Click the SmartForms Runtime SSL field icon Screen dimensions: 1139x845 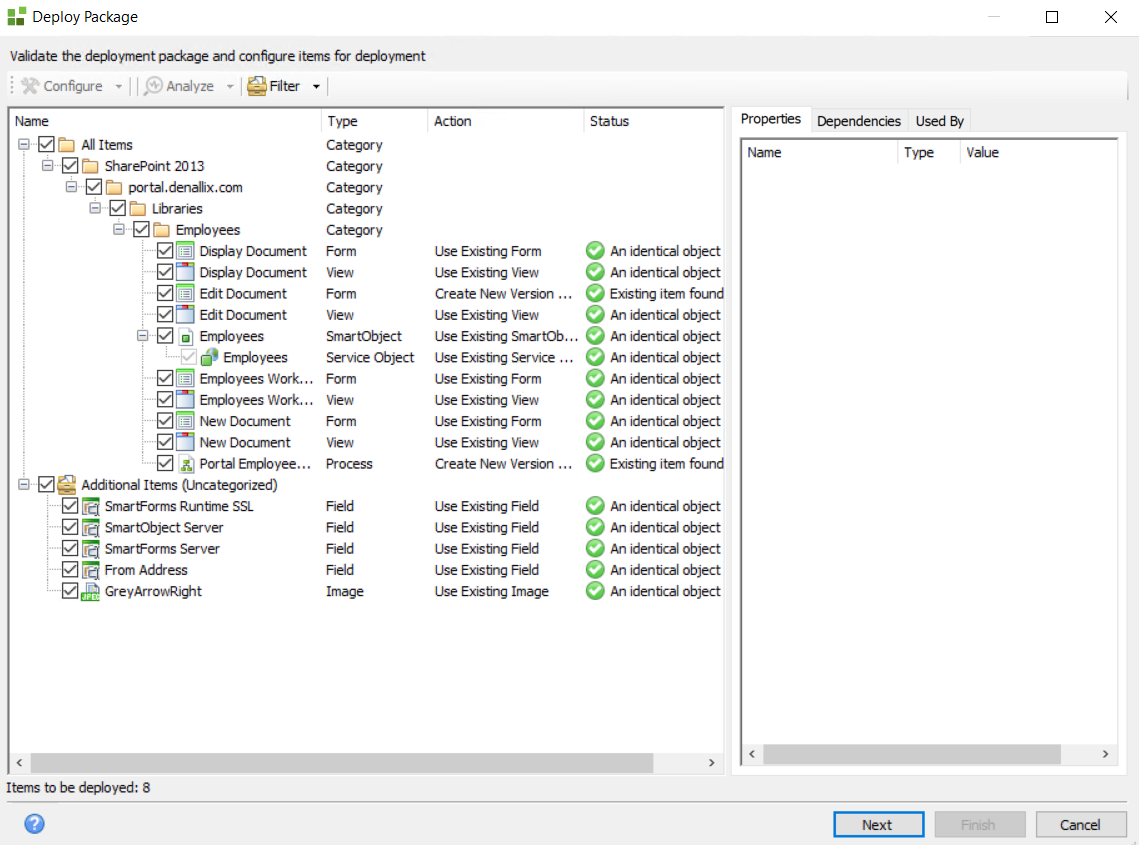coord(90,507)
